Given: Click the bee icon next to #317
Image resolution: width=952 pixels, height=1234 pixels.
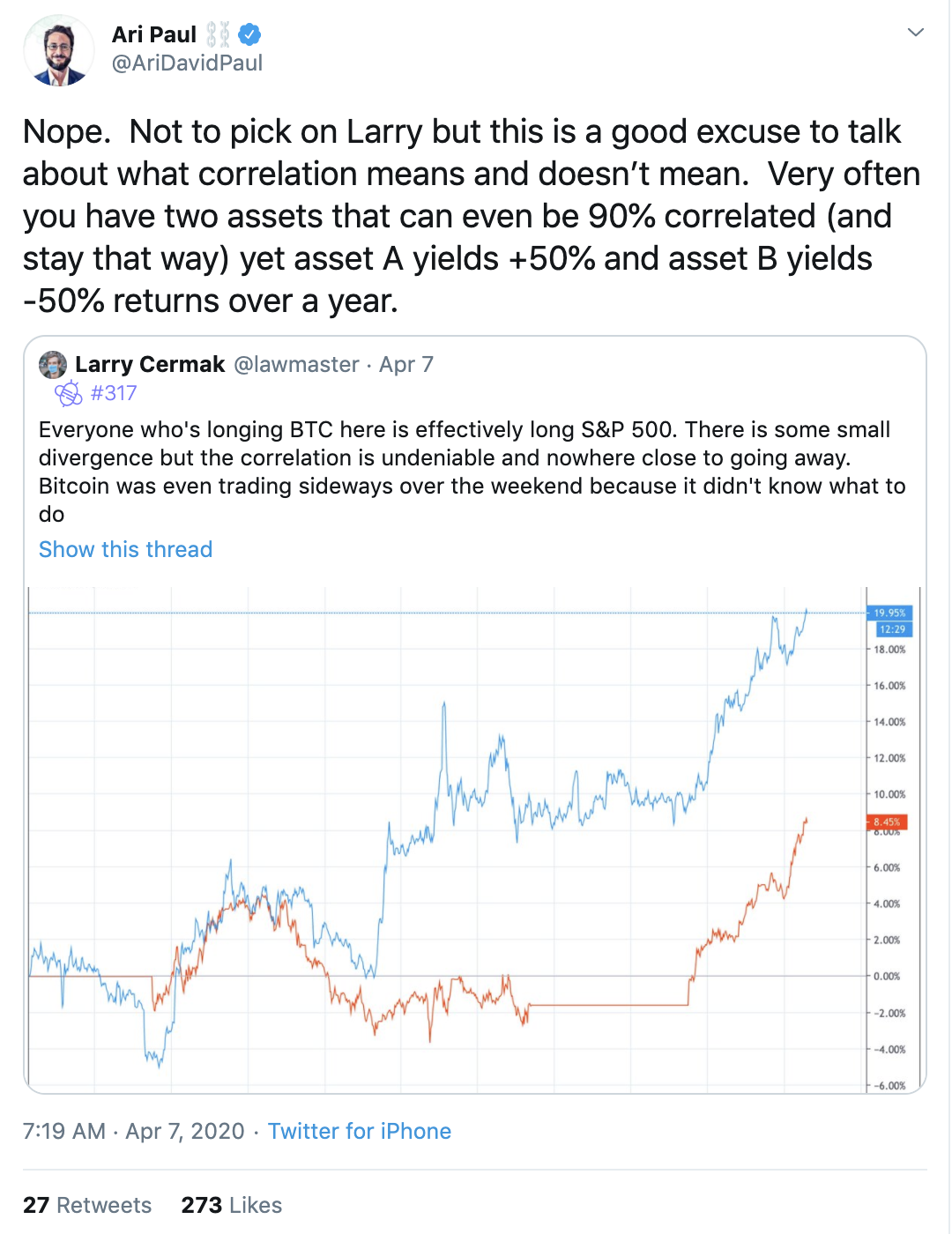Looking at the screenshot, I should click(x=69, y=393).
